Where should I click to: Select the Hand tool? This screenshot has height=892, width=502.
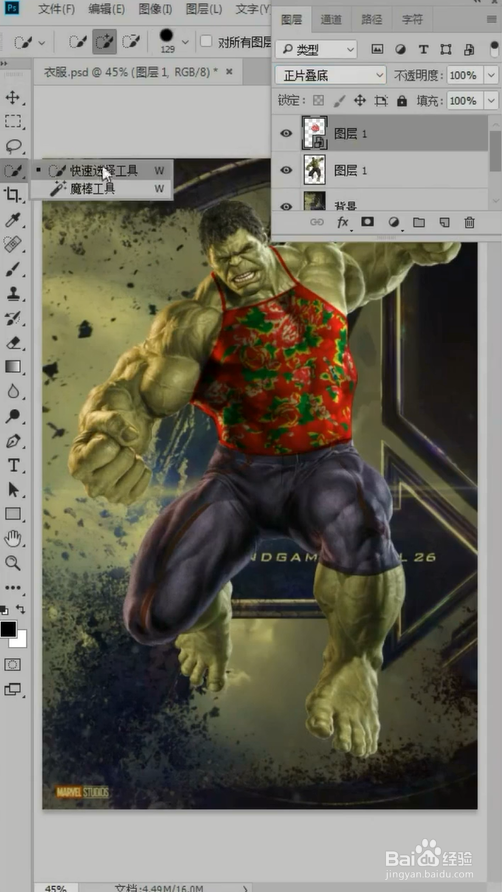pyautogui.click(x=13, y=539)
